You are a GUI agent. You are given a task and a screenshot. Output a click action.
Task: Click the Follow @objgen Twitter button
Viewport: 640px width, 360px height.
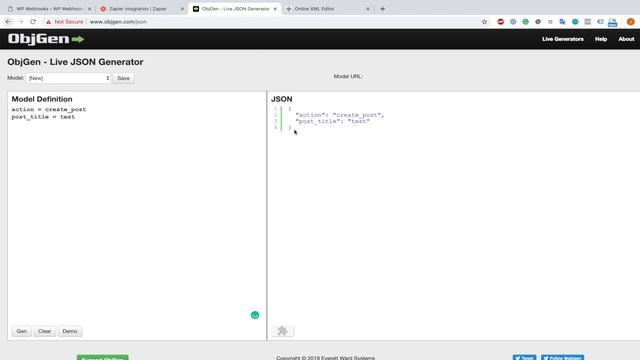[x=562, y=358]
